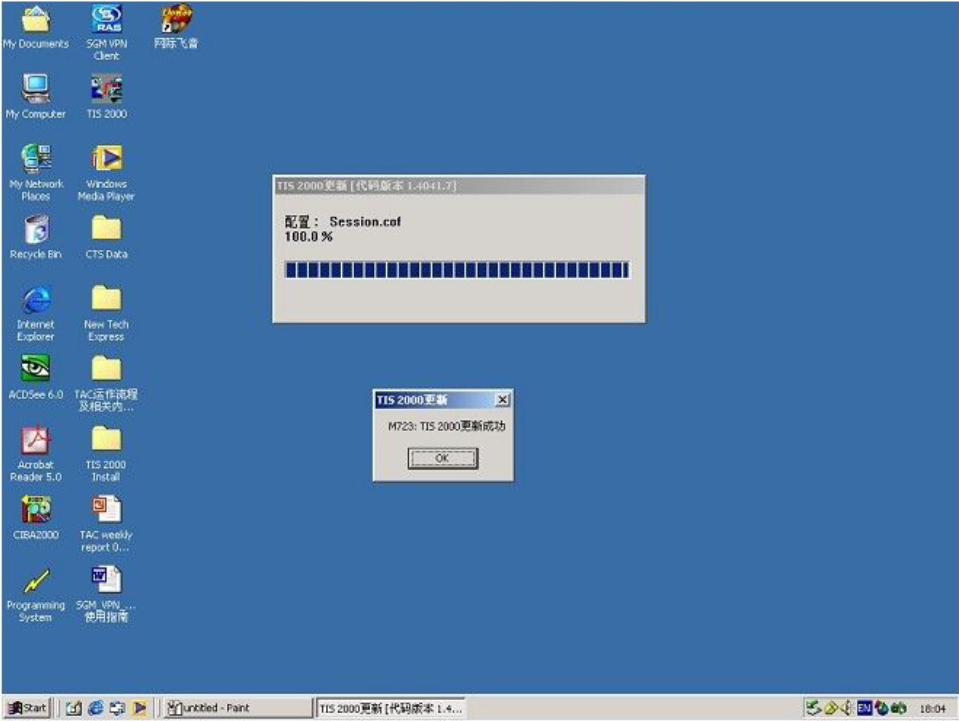
Task: Click the Session.cof progress bar
Action: point(457,270)
